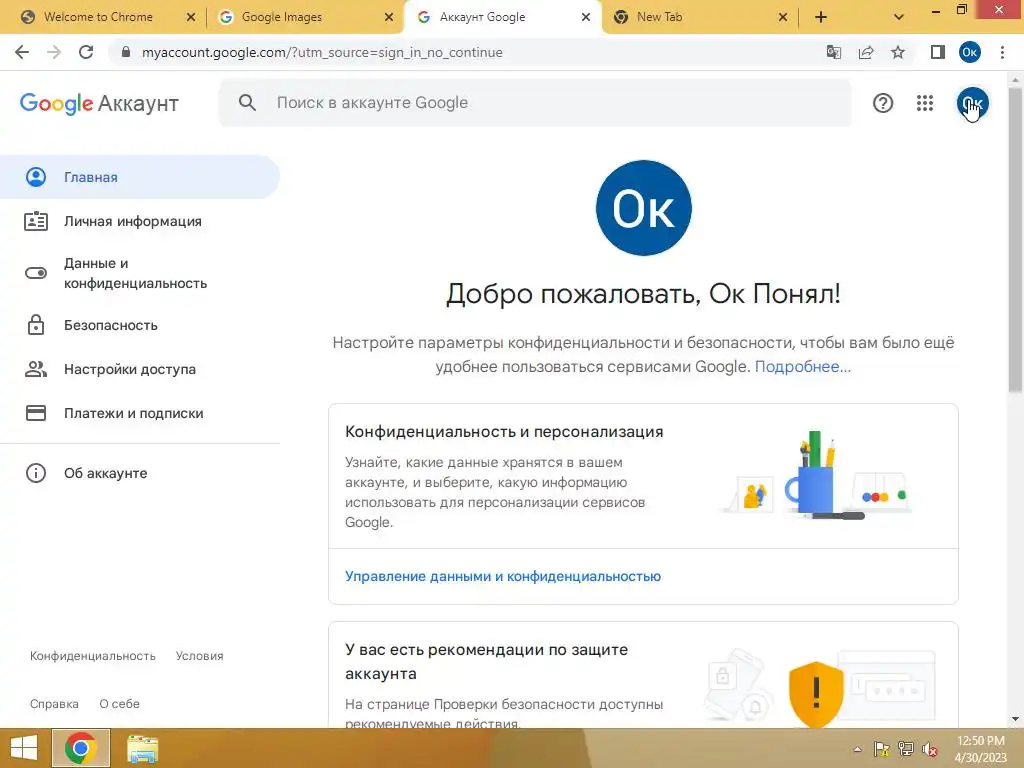Image resolution: width=1024 pixels, height=768 pixels.
Task: Show hidden system tray icons
Action: click(x=857, y=749)
